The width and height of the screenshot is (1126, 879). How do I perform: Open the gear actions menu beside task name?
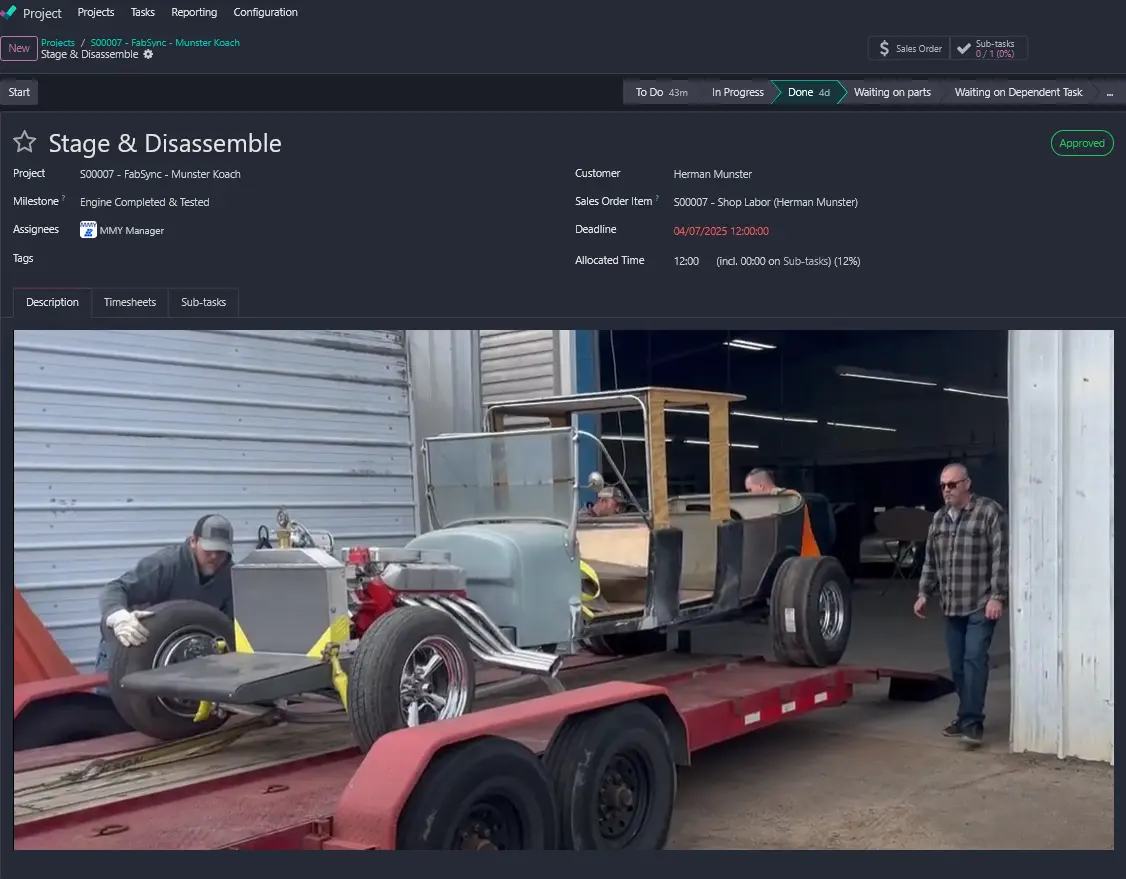click(x=148, y=55)
